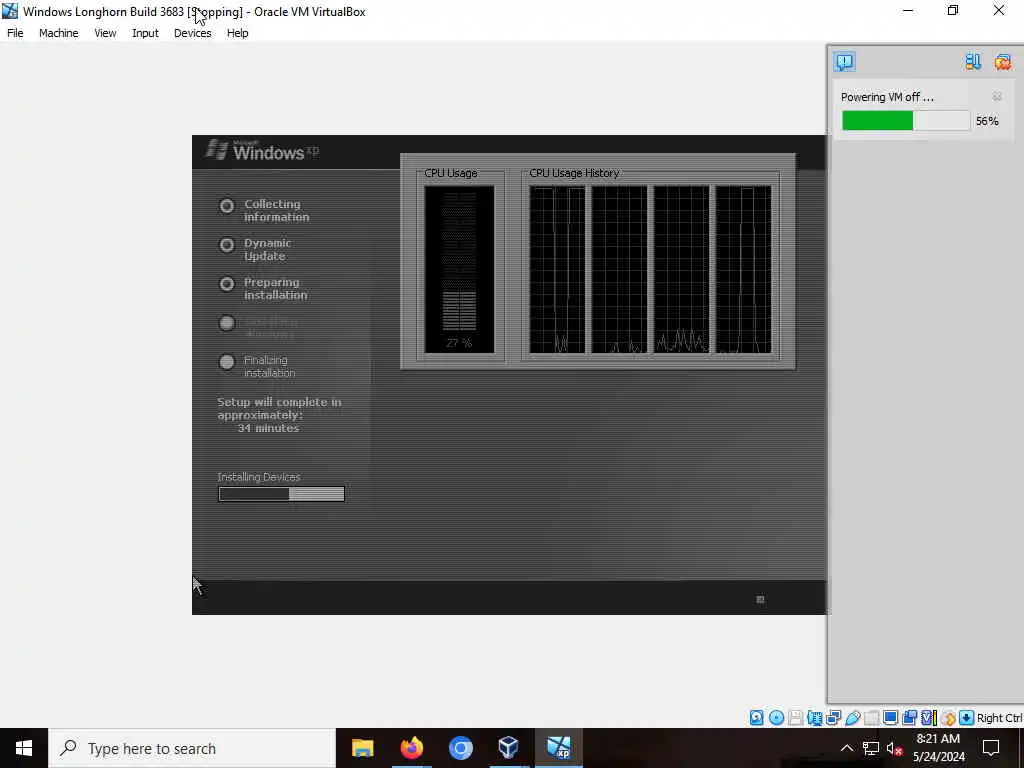Click the shared folders indicator in status bar
Screen dimensions: 1024x768
tap(871, 718)
